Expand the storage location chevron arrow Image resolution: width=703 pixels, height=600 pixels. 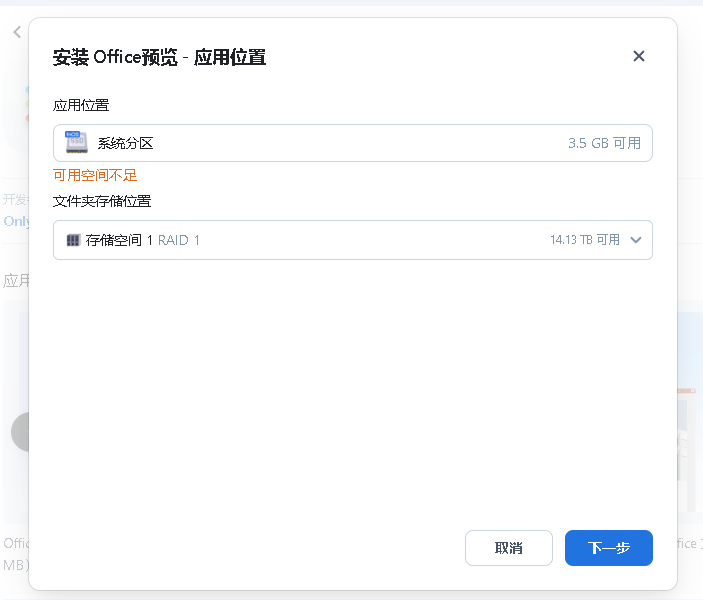coord(635,240)
